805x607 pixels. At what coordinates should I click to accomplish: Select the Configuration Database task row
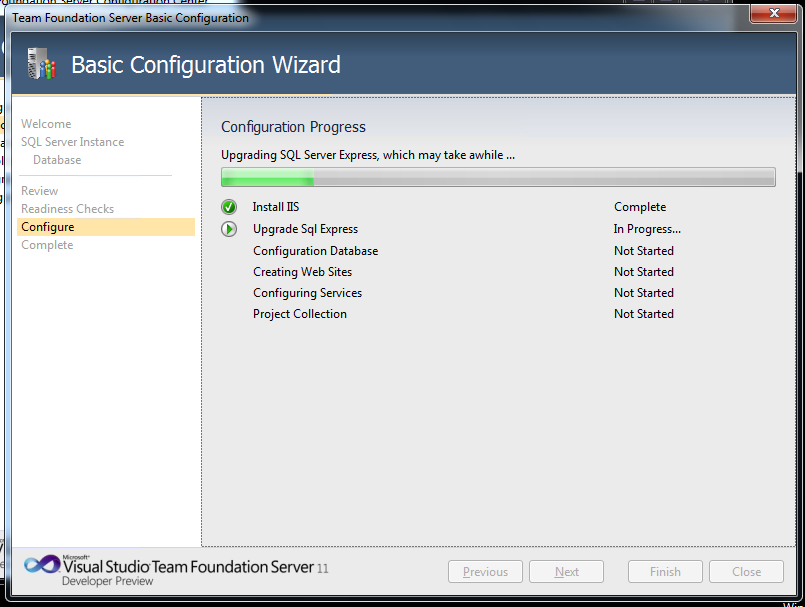click(315, 251)
